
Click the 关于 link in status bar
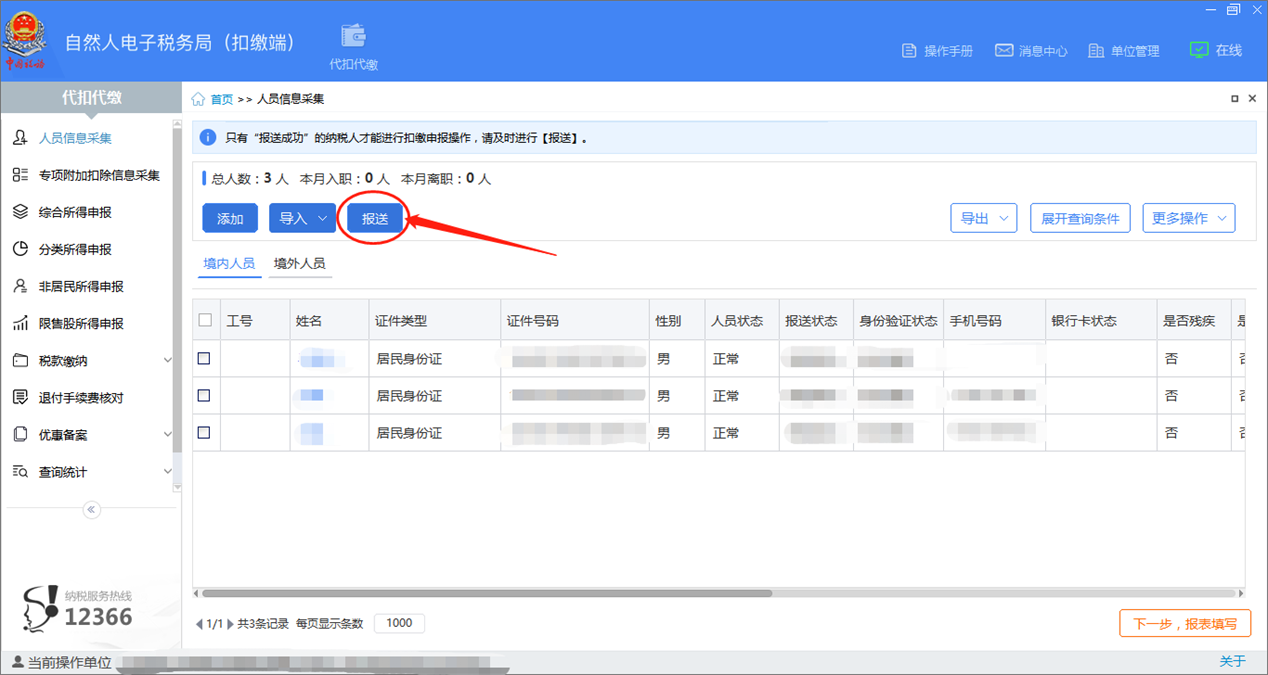1233,661
